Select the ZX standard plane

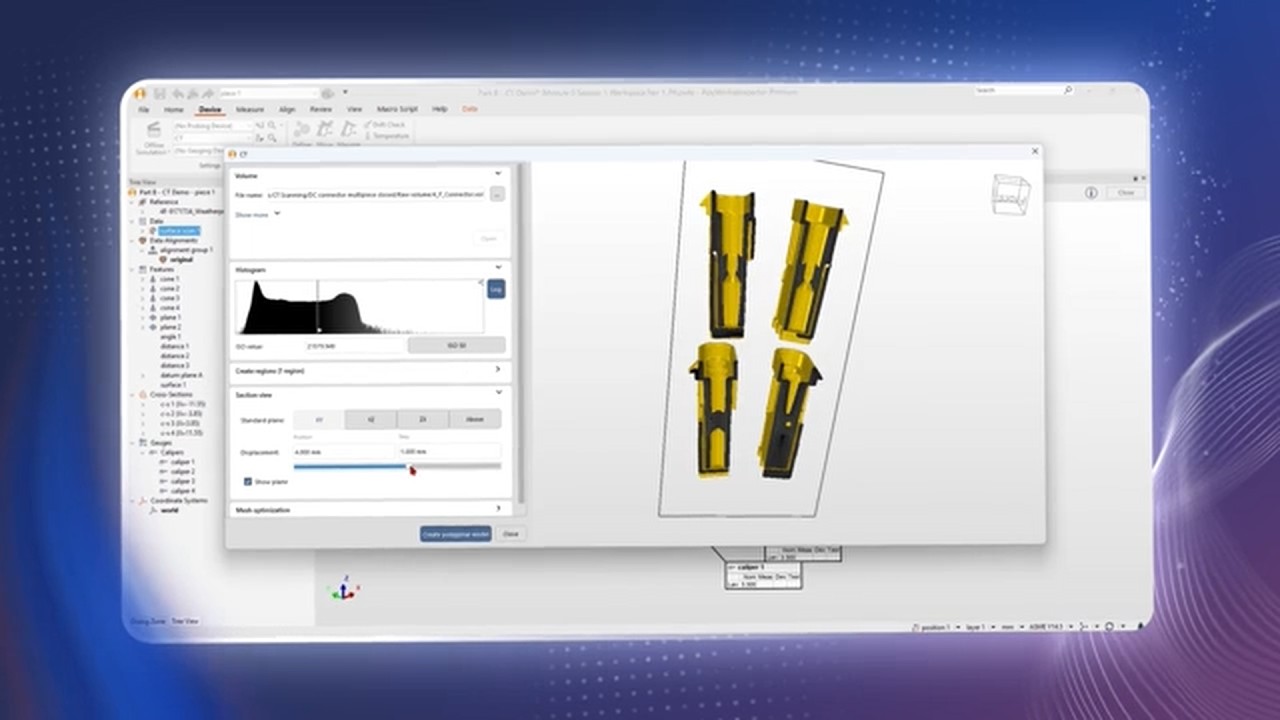[x=423, y=420]
